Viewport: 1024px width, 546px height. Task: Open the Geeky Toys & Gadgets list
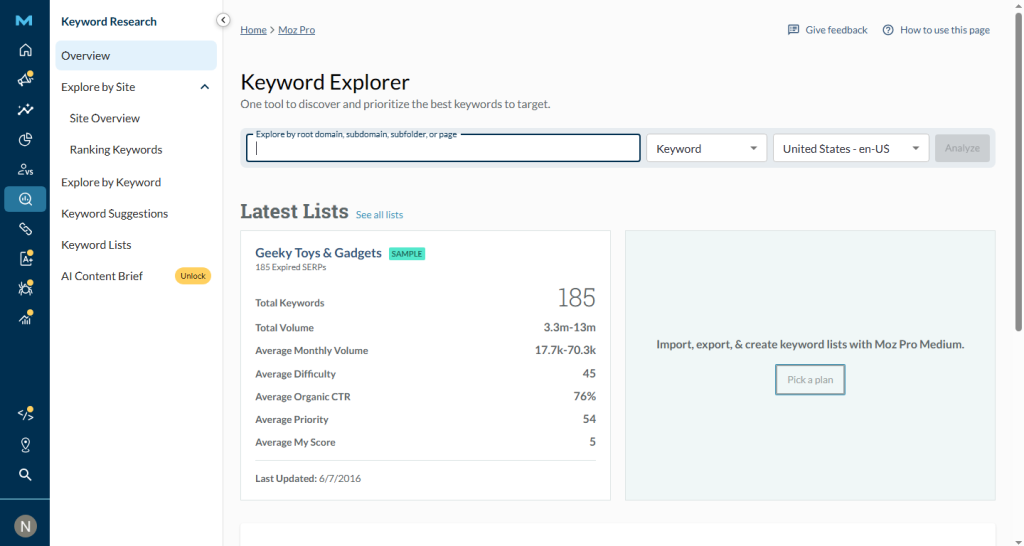(x=318, y=253)
